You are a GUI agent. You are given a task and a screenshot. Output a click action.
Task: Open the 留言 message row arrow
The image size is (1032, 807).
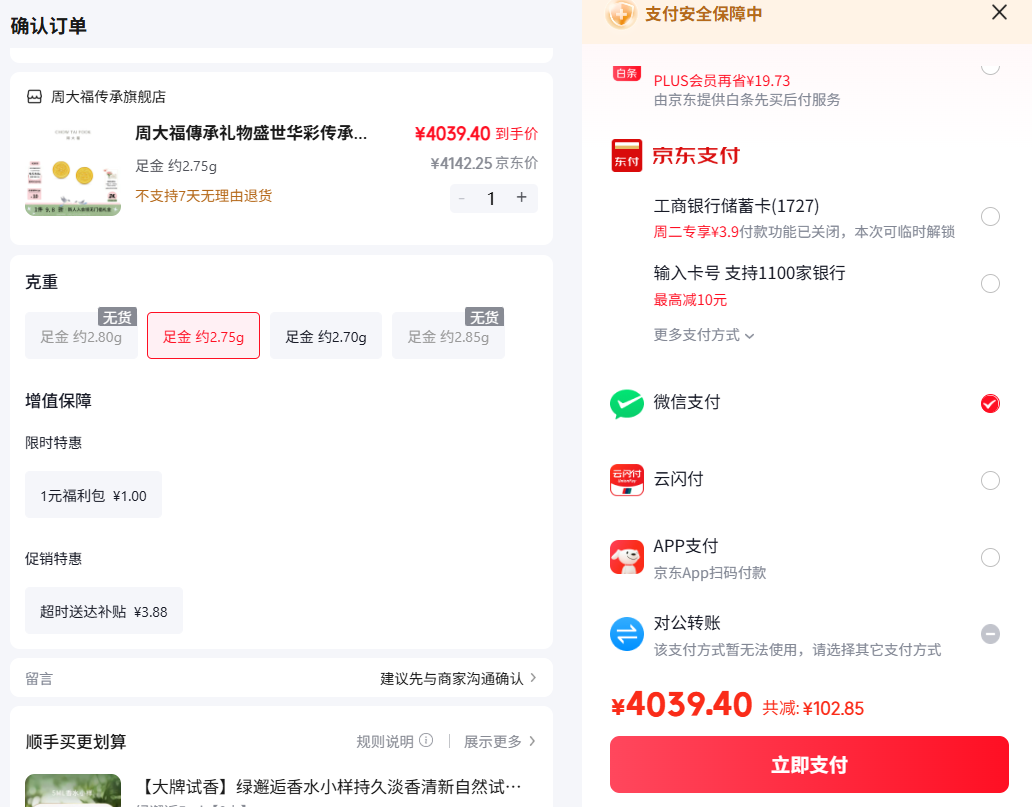click(533, 677)
